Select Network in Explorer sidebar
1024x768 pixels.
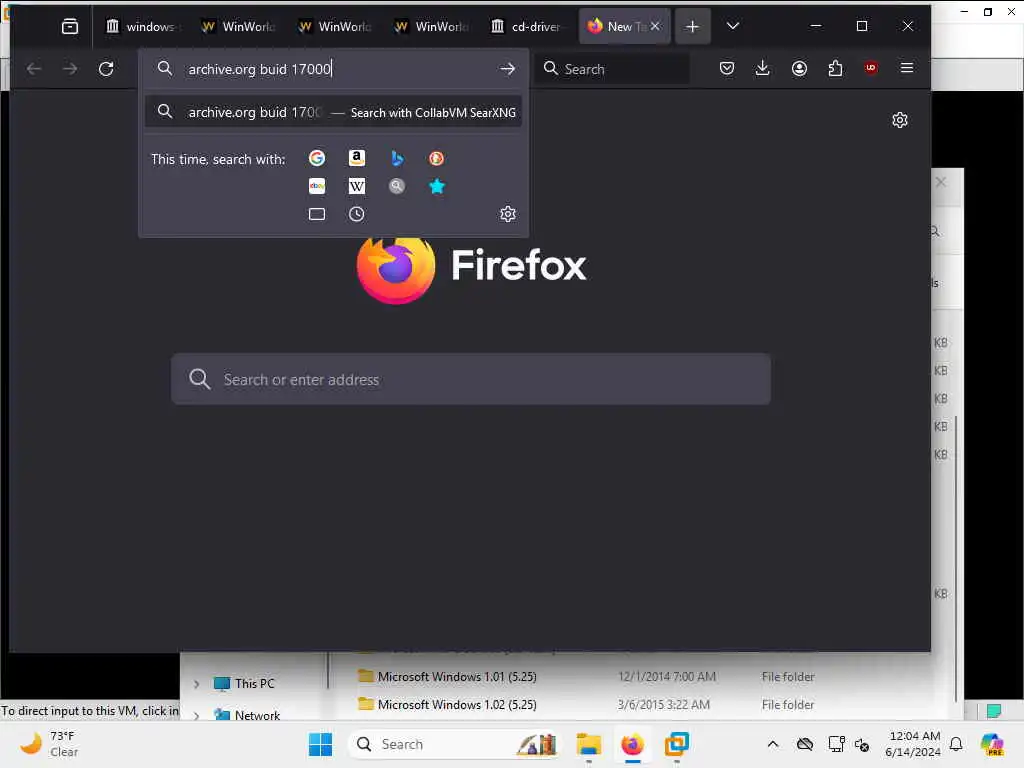coord(247,715)
